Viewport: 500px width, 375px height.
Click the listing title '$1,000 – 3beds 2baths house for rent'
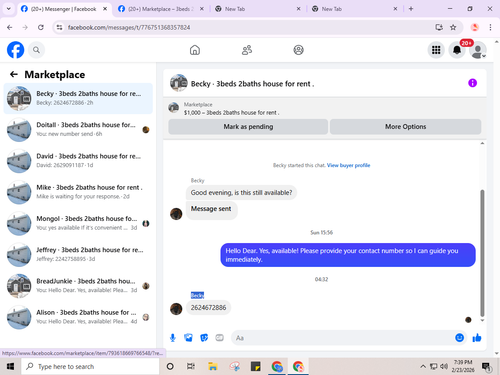coord(232,113)
